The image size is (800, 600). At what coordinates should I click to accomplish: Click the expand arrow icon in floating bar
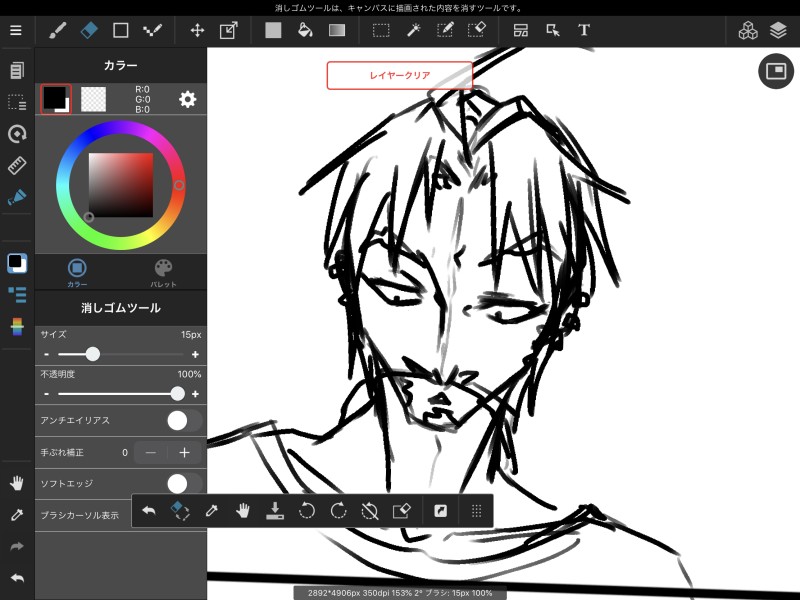pos(440,511)
